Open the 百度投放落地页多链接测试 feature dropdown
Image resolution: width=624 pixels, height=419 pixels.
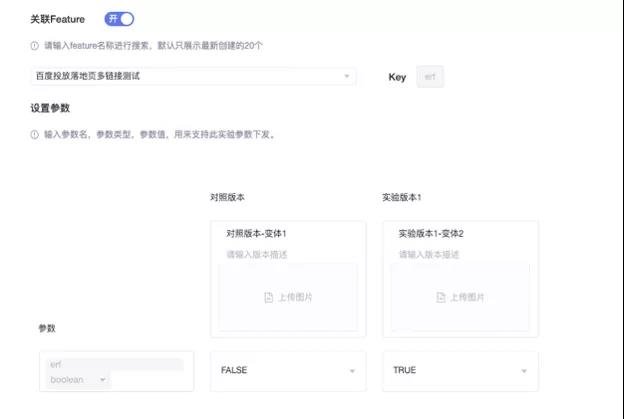point(193,76)
